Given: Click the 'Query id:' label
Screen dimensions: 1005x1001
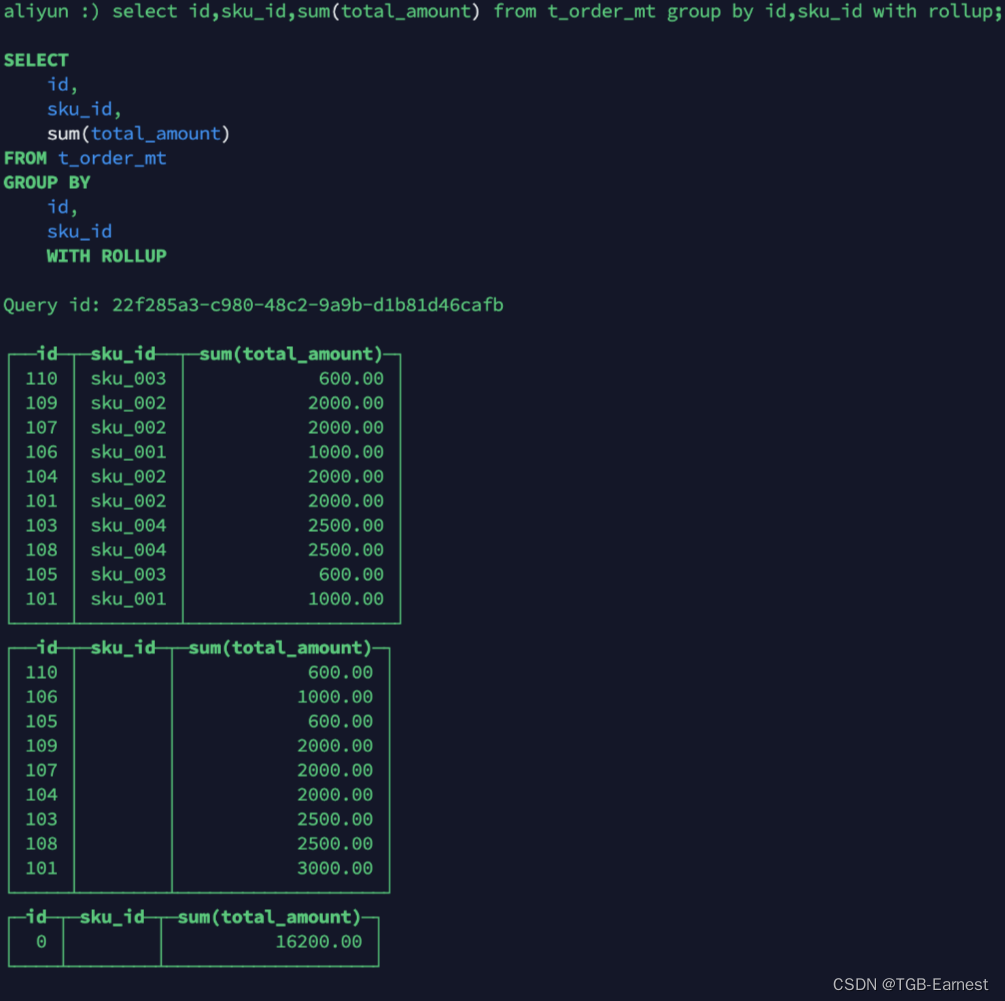Looking at the screenshot, I should pyautogui.click(x=52, y=305).
